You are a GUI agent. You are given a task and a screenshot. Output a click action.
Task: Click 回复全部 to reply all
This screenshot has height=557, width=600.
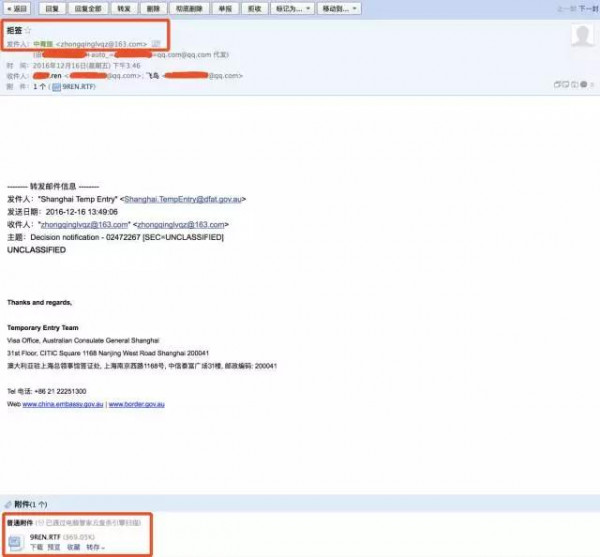click(88, 8)
